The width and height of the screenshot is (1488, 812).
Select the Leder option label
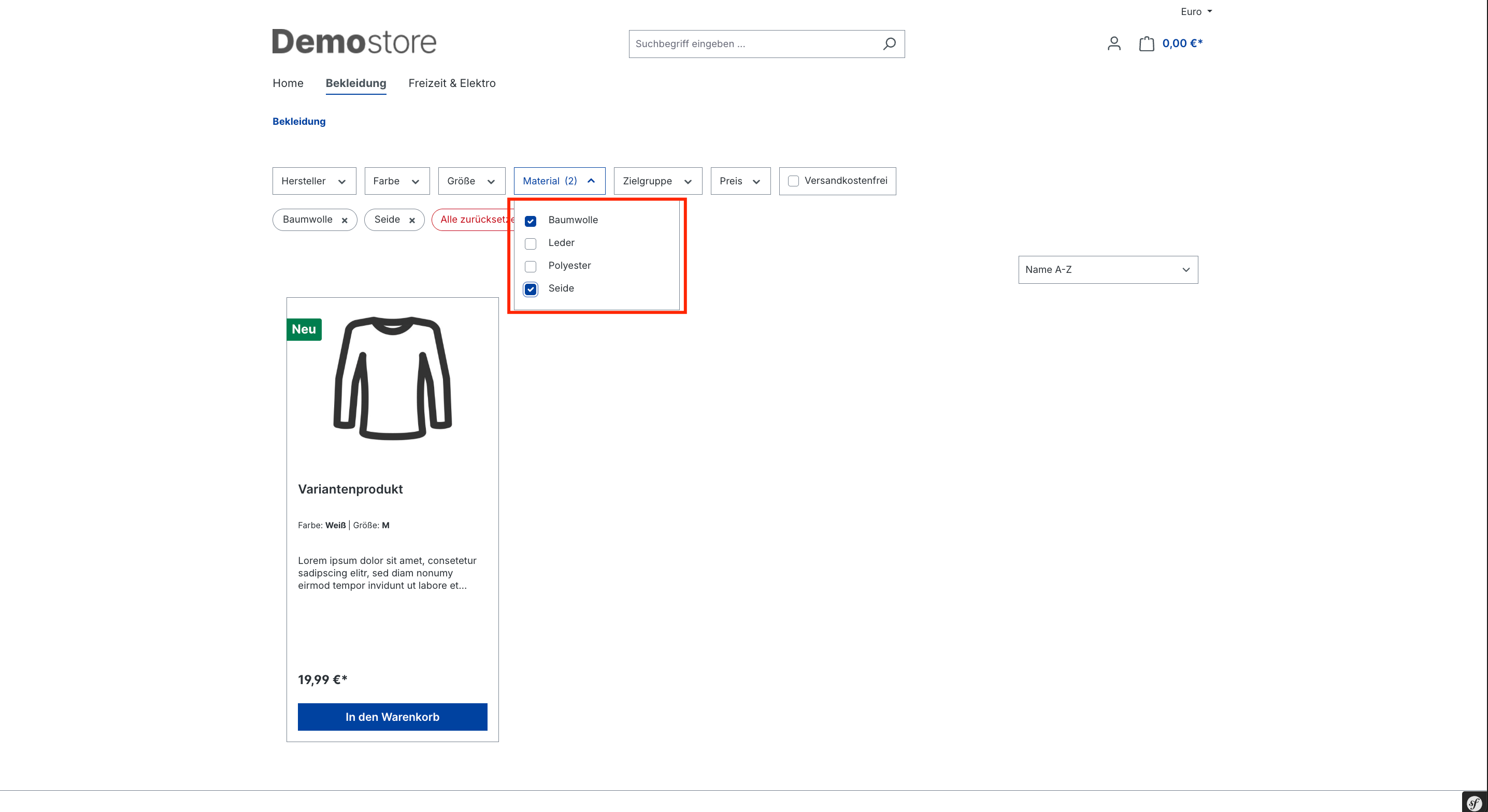[561, 242]
